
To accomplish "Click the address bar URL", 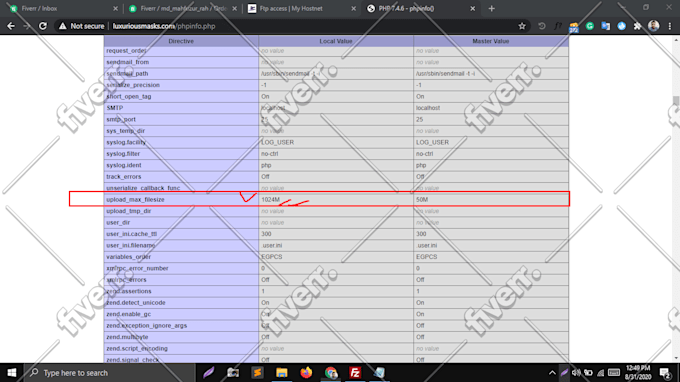I will (164, 26).
